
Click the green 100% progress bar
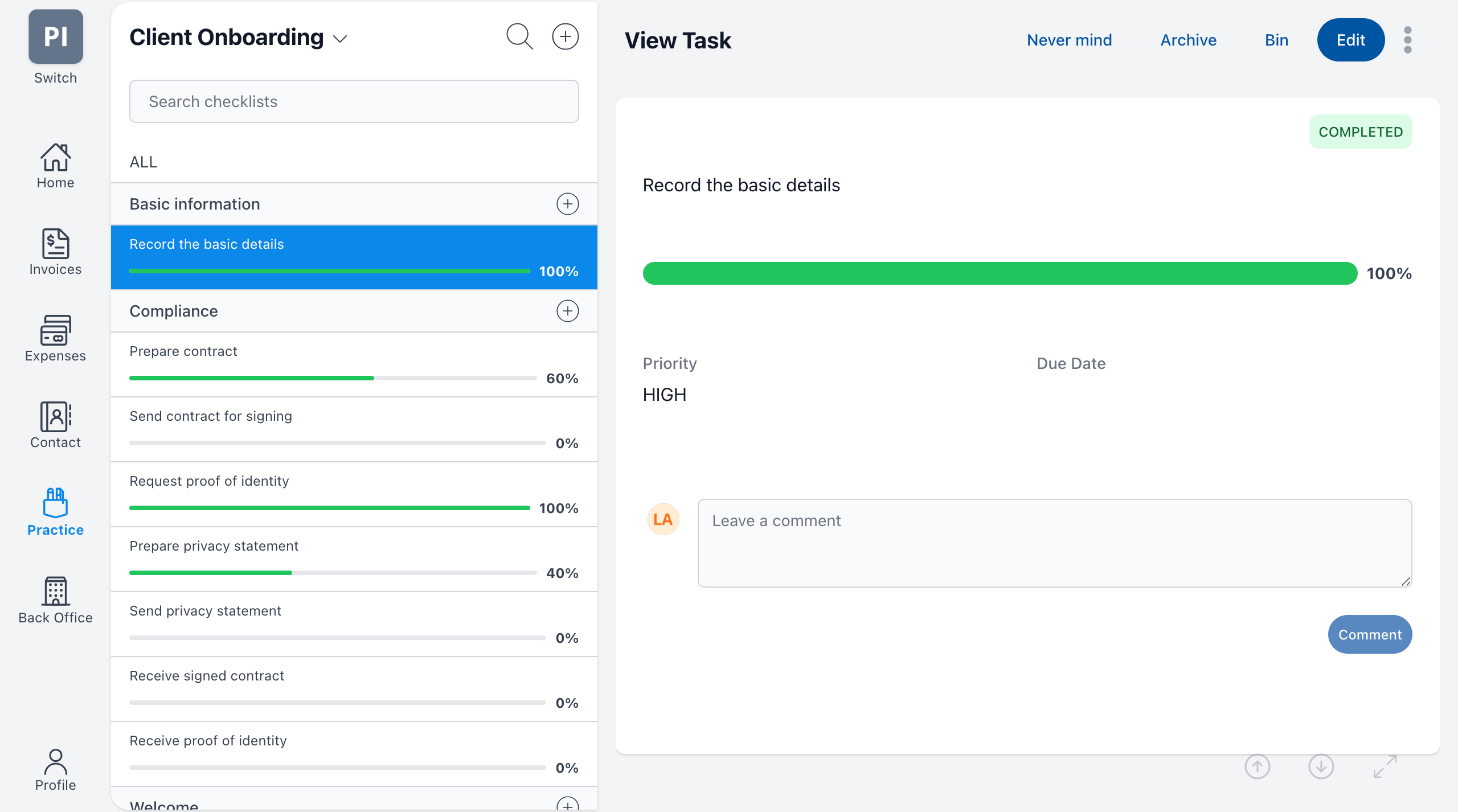click(x=1000, y=273)
